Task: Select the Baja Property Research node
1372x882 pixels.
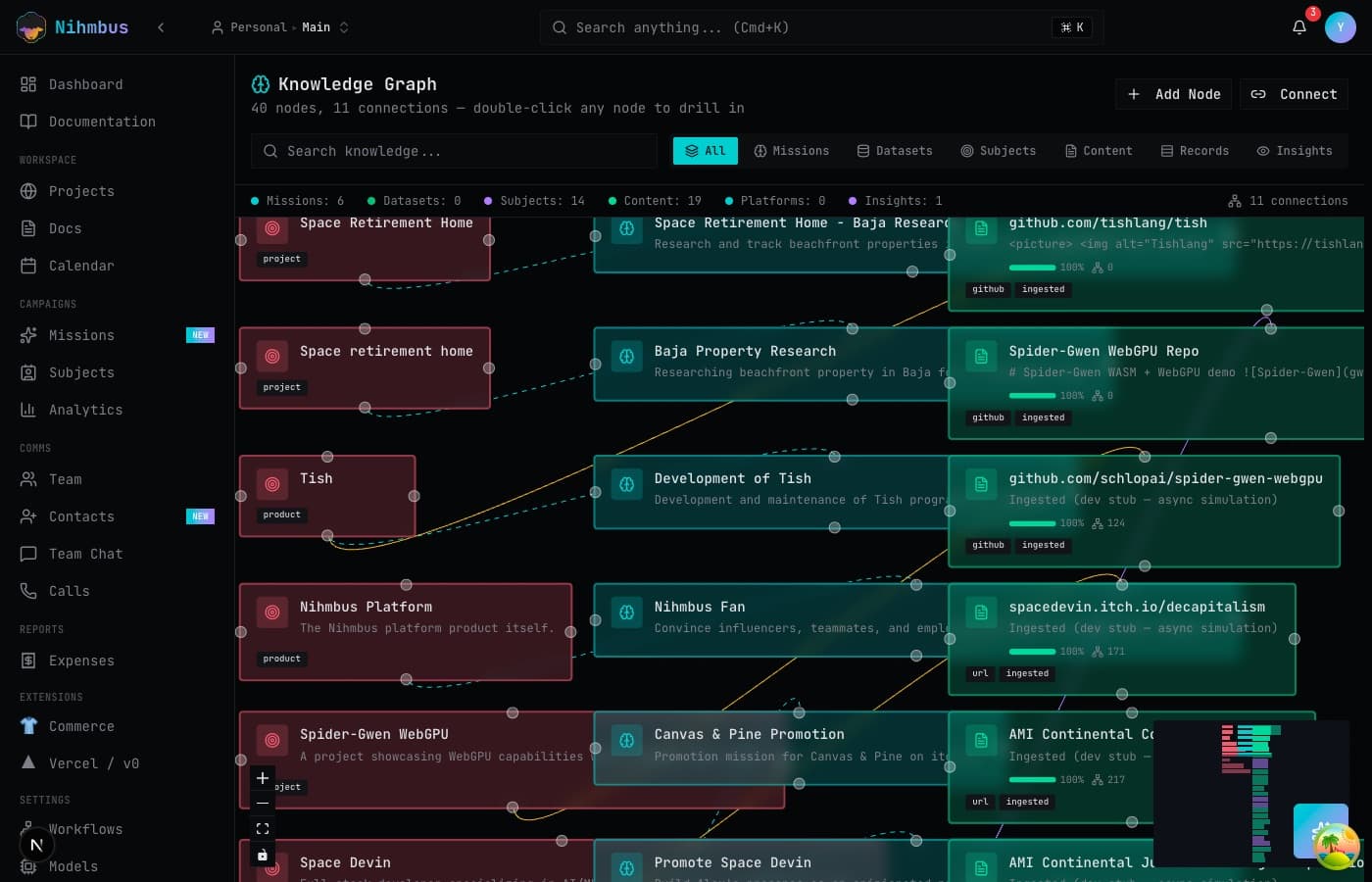Action: pos(771,365)
